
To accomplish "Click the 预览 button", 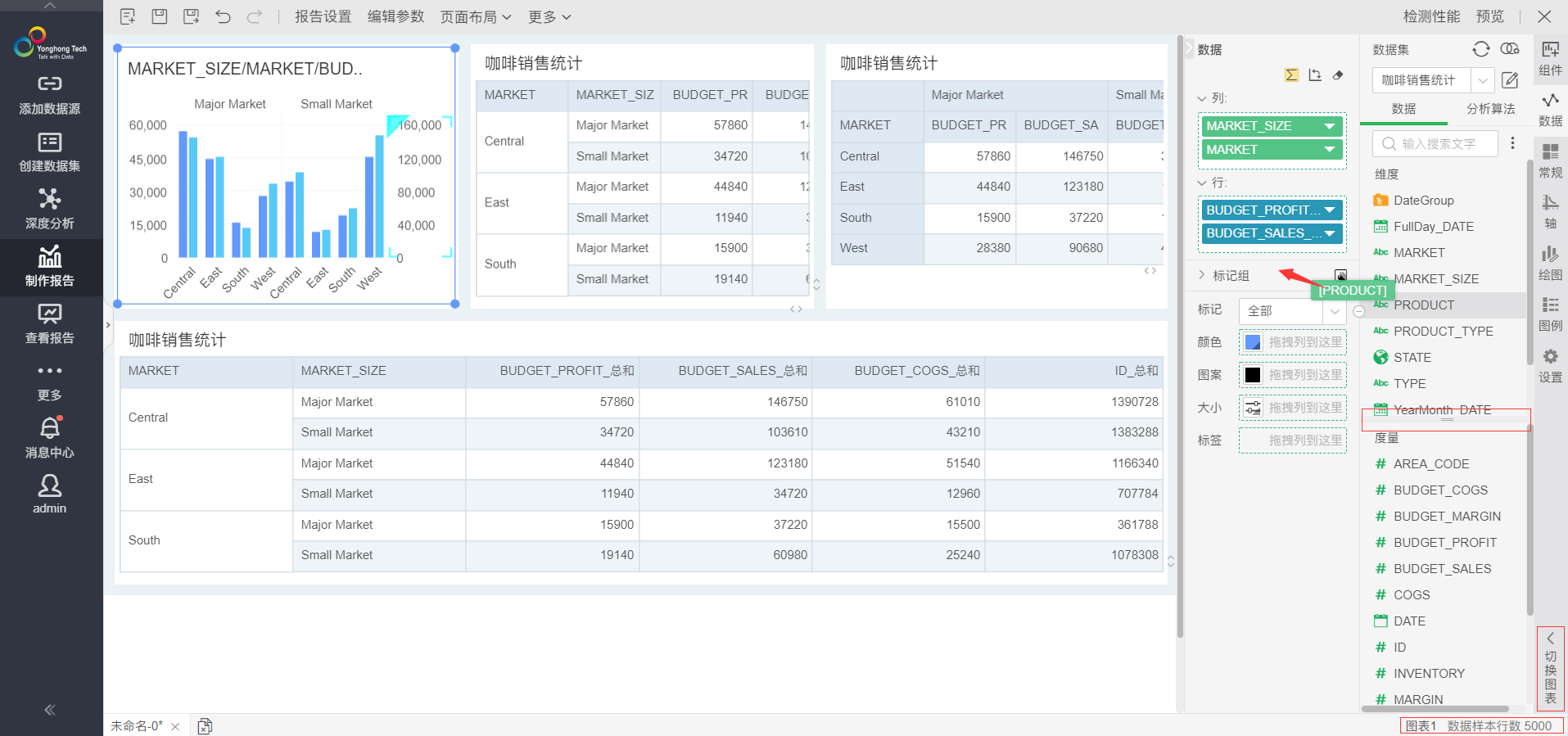I will [1489, 16].
